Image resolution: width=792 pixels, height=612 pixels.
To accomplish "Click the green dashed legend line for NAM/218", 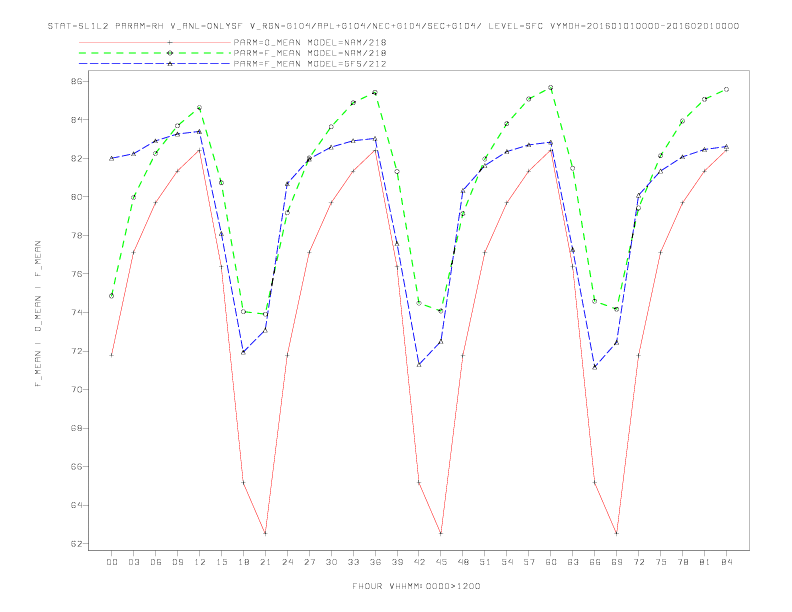I will coord(155,53).
